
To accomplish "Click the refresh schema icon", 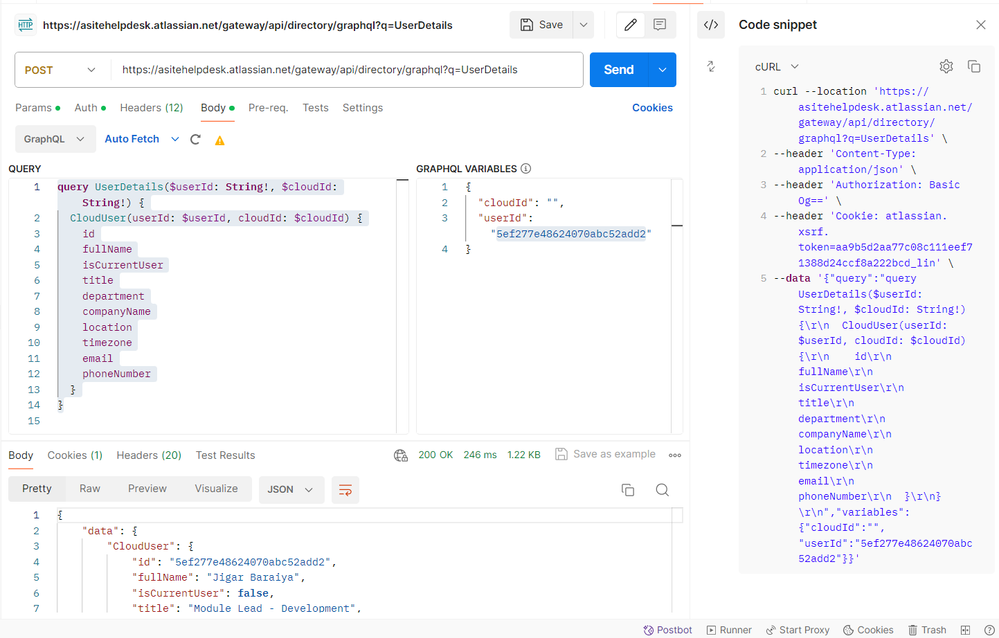I will pos(196,140).
